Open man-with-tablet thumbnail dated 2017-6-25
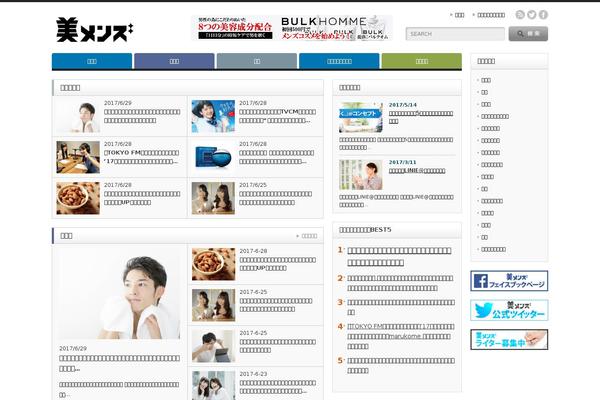This screenshot has height=400, width=600. 214,346
